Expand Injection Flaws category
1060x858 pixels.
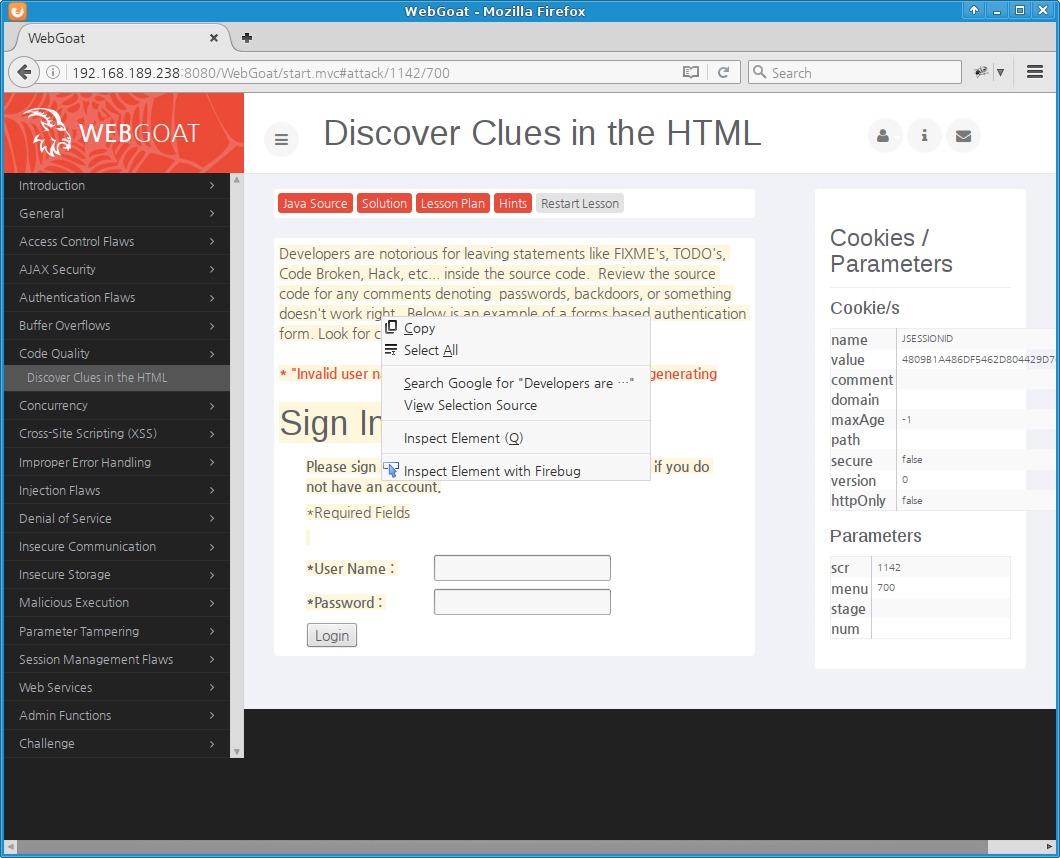117,490
